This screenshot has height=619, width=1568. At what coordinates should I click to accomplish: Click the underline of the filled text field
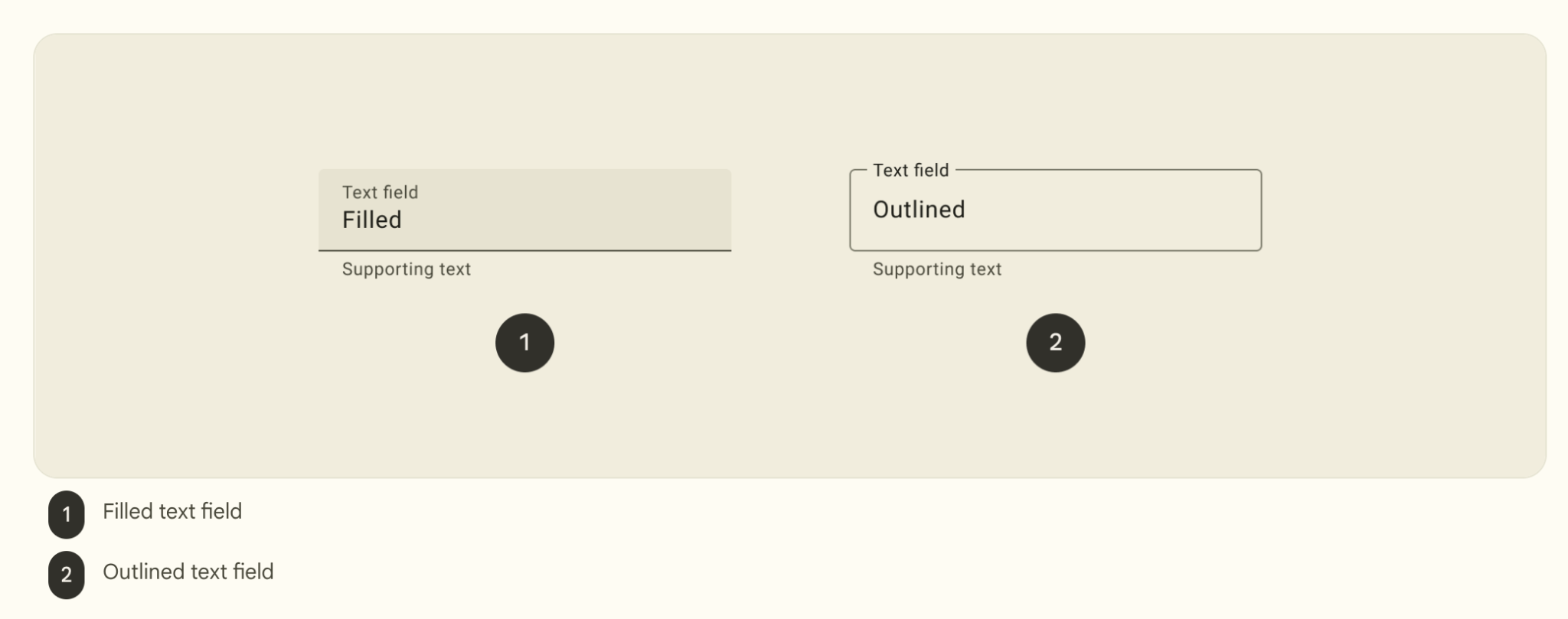(x=524, y=250)
